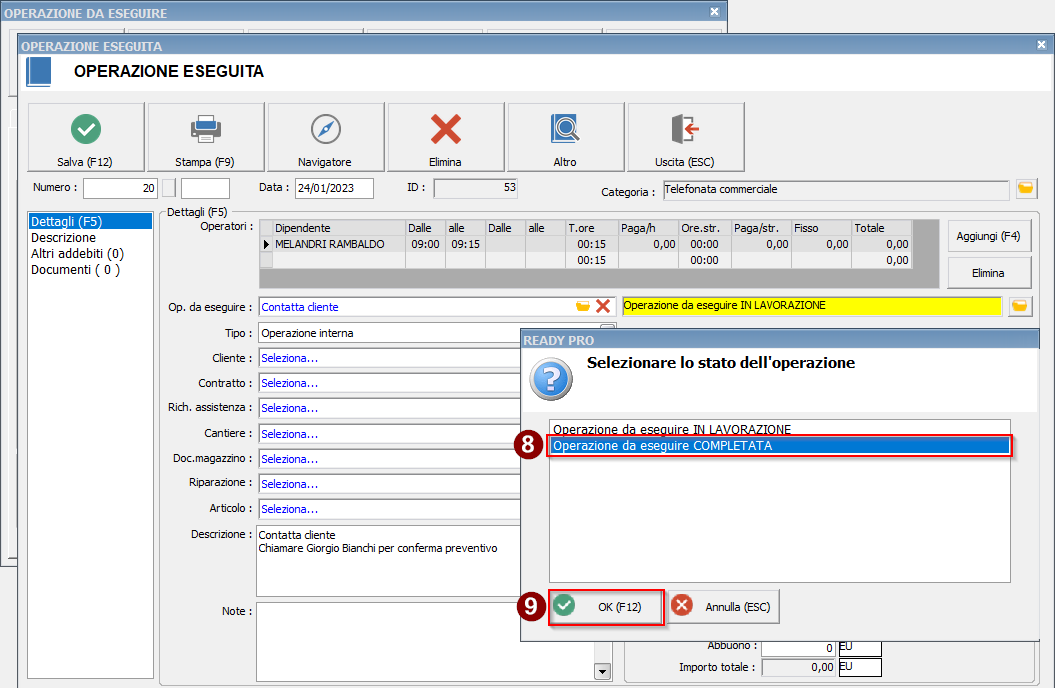Open Documenti ( 0 ) section
This screenshot has width=1055, height=688.
tap(75, 270)
